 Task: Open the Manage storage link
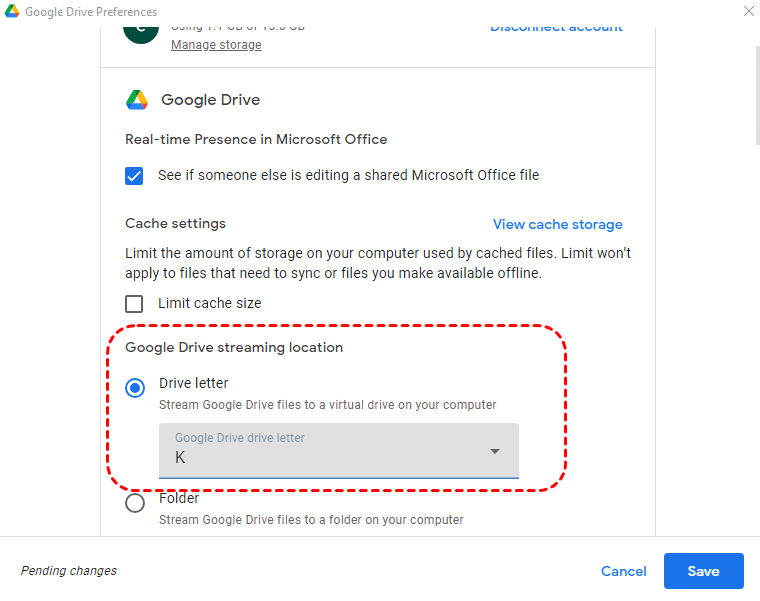(x=216, y=45)
